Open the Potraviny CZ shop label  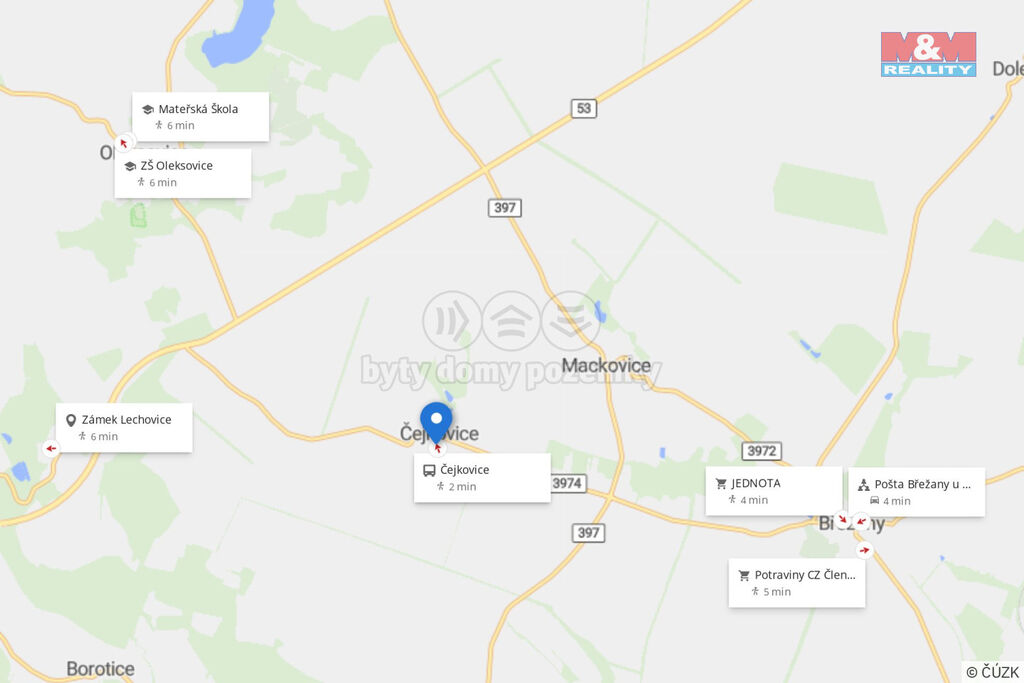797,583
